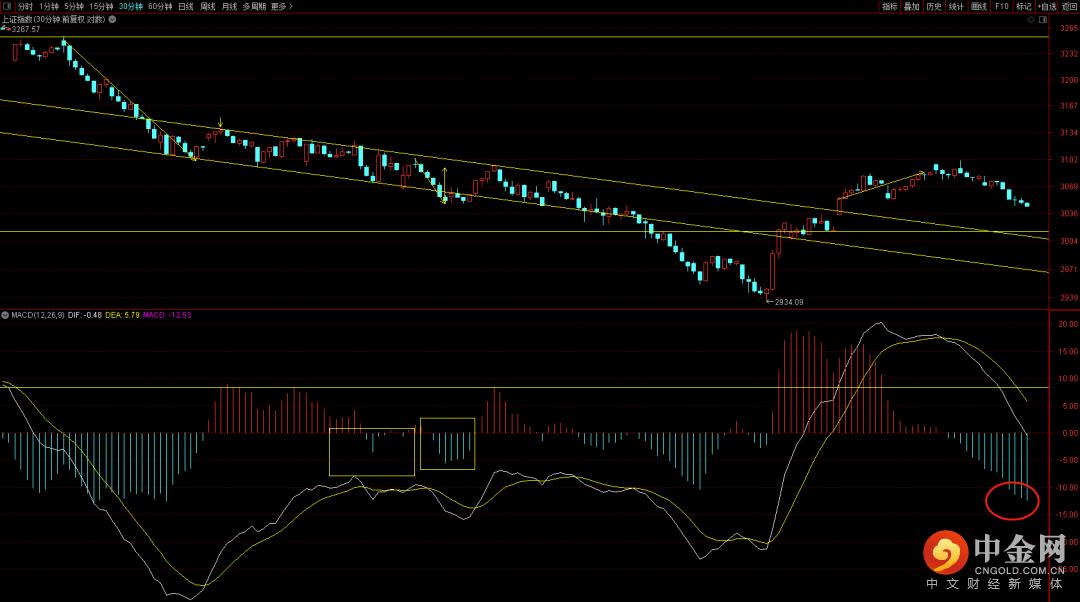The height and width of the screenshot is (602, 1080).
Task: Add to watchlist with +自选
Action: 1047,6
